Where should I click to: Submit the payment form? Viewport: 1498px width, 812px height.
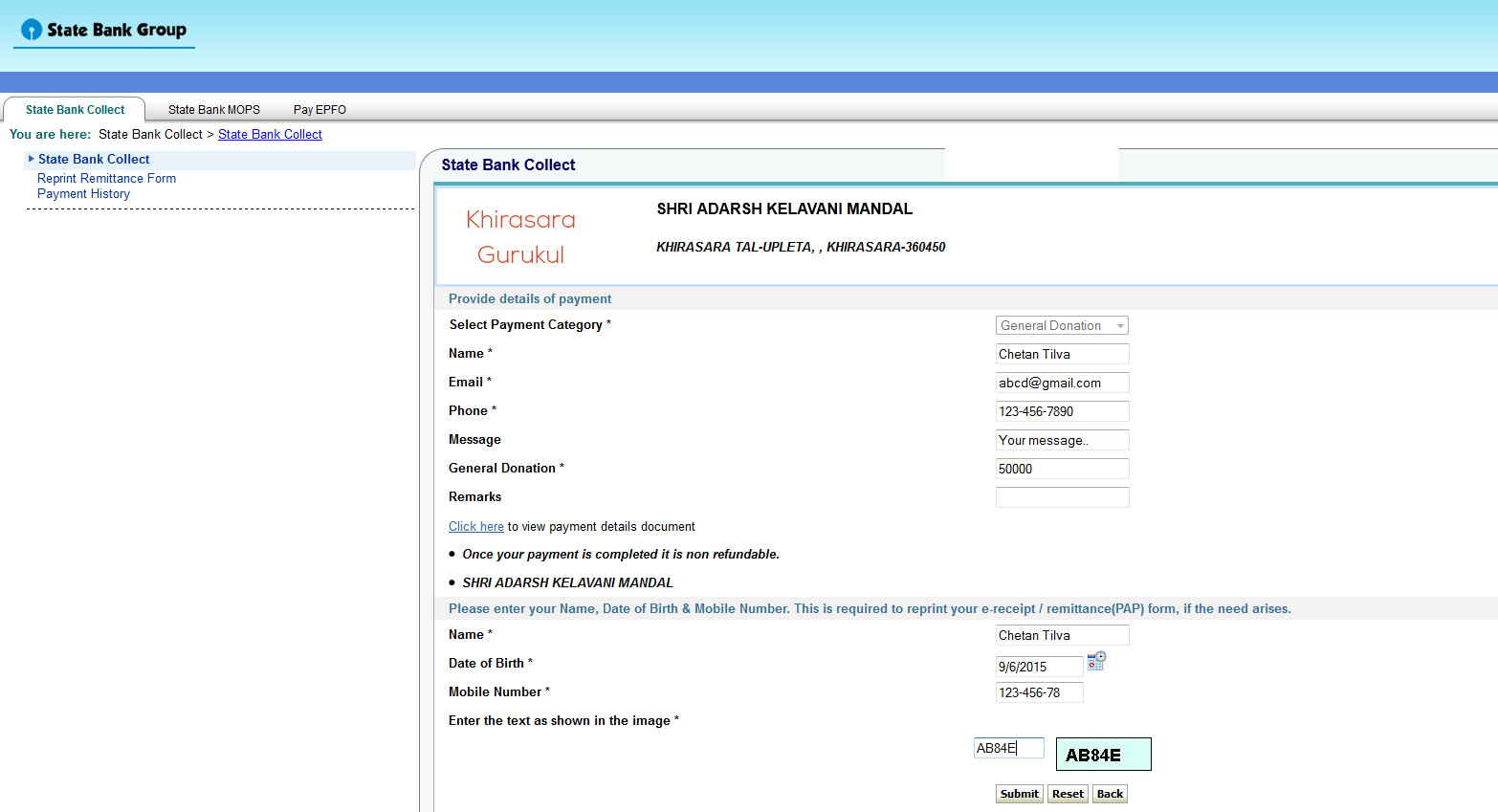pos(1020,794)
